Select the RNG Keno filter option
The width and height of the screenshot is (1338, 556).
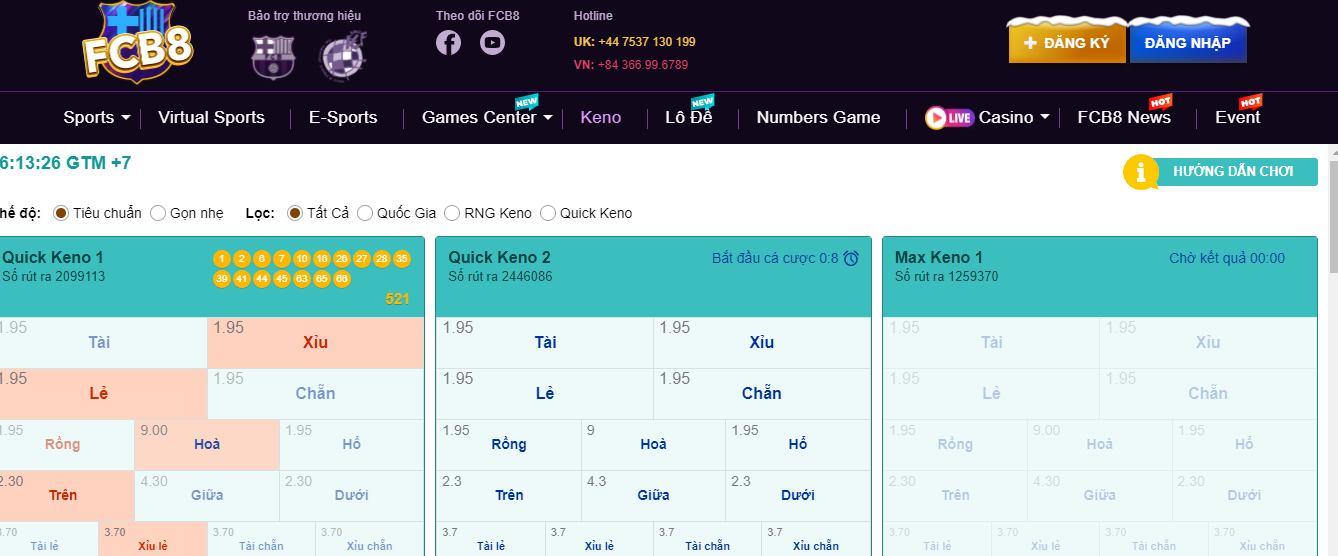coord(452,213)
